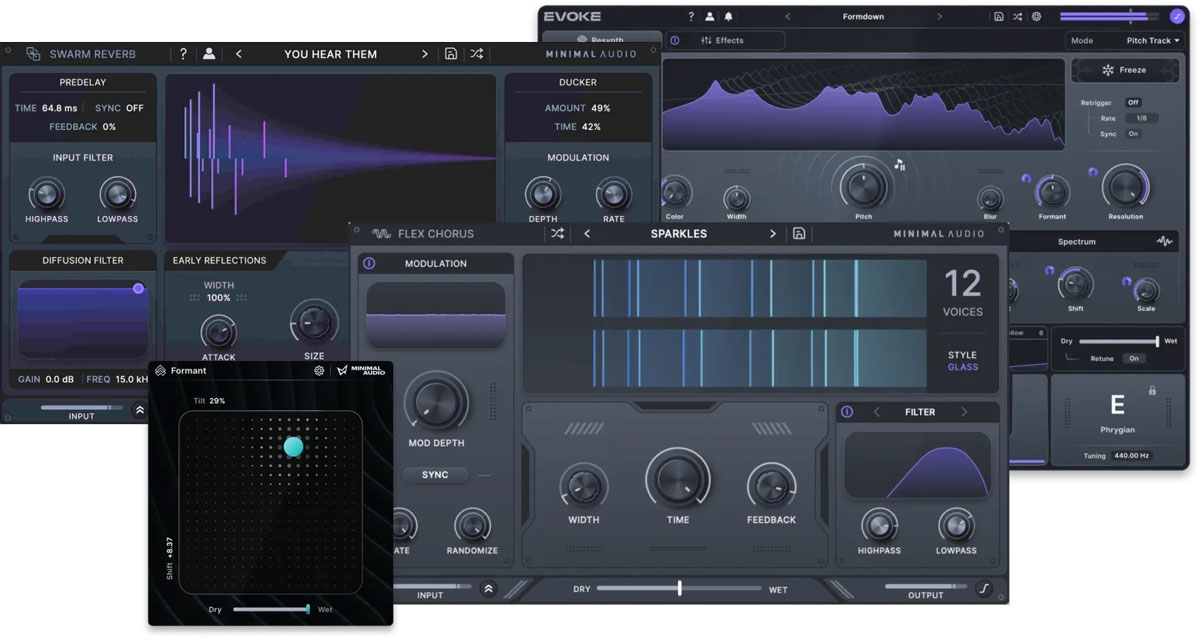Save preset in Swarm Reverb window

point(451,54)
